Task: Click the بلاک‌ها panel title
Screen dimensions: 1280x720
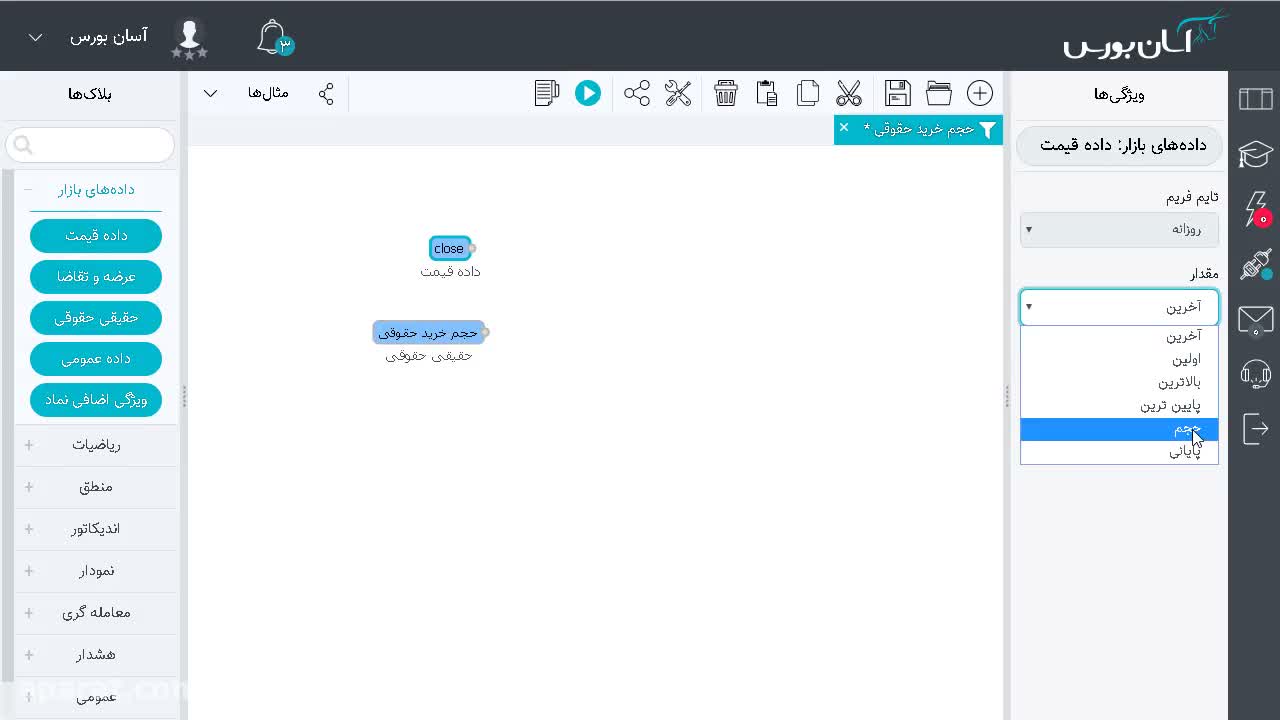Action: click(x=90, y=94)
